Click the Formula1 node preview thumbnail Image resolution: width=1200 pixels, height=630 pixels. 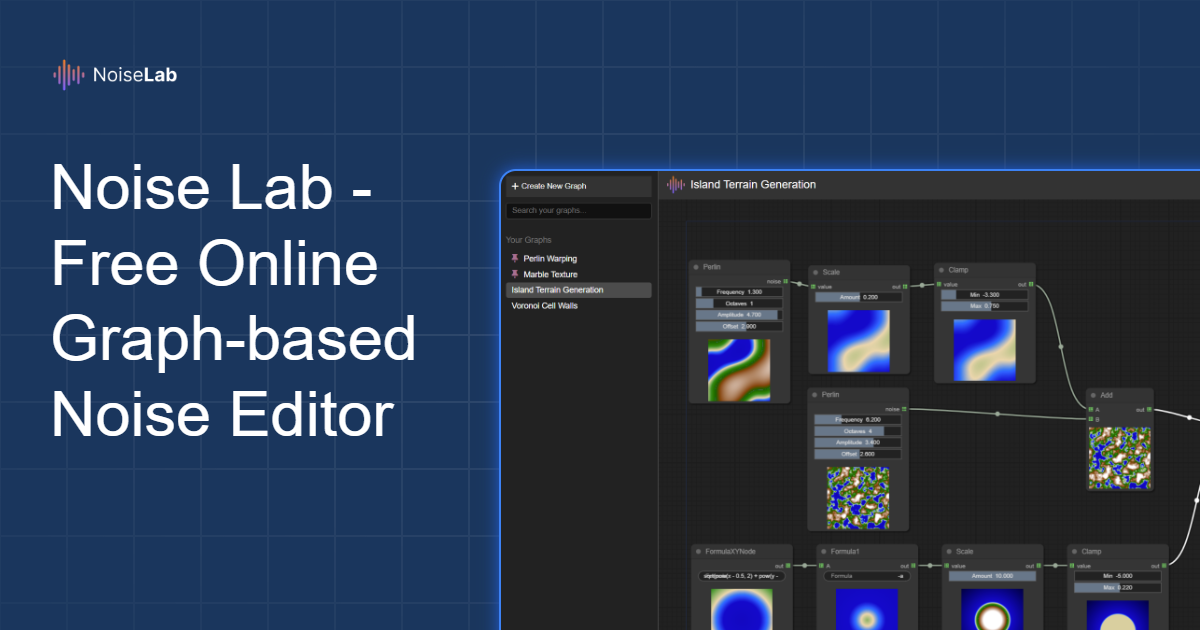[866, 609]
